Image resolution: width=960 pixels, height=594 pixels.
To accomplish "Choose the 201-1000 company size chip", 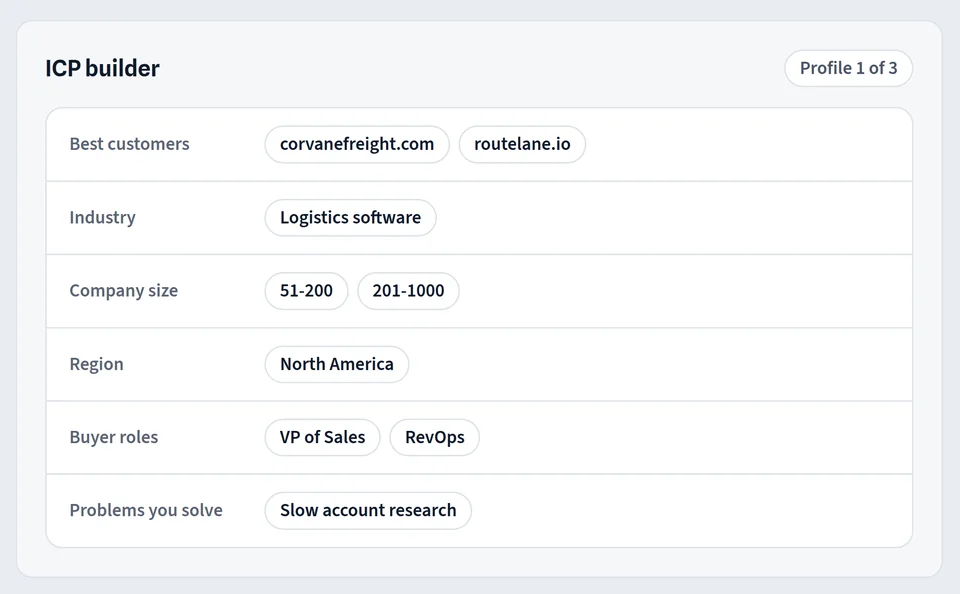I will point(408,291).
